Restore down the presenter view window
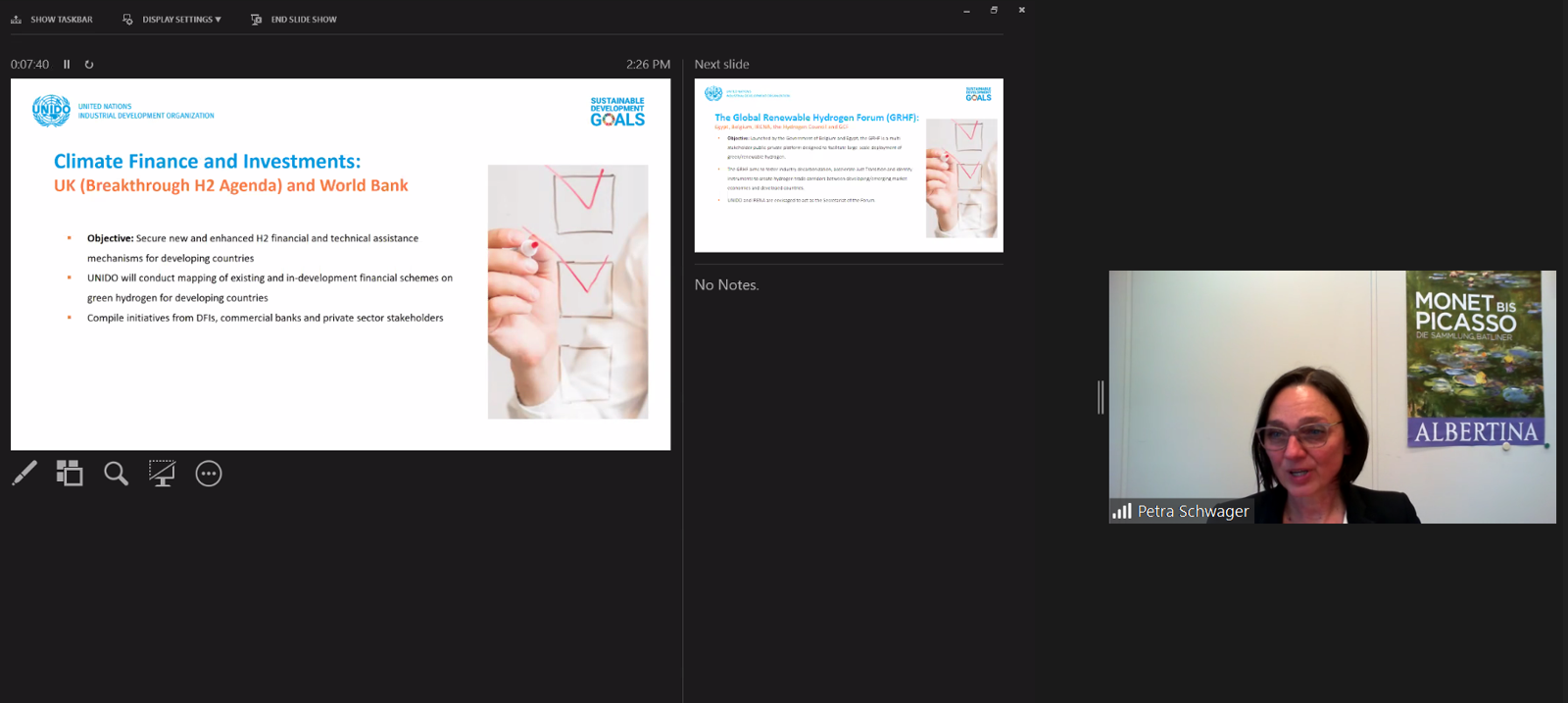Screen dimensions: 1568x703 coord(994,10)
